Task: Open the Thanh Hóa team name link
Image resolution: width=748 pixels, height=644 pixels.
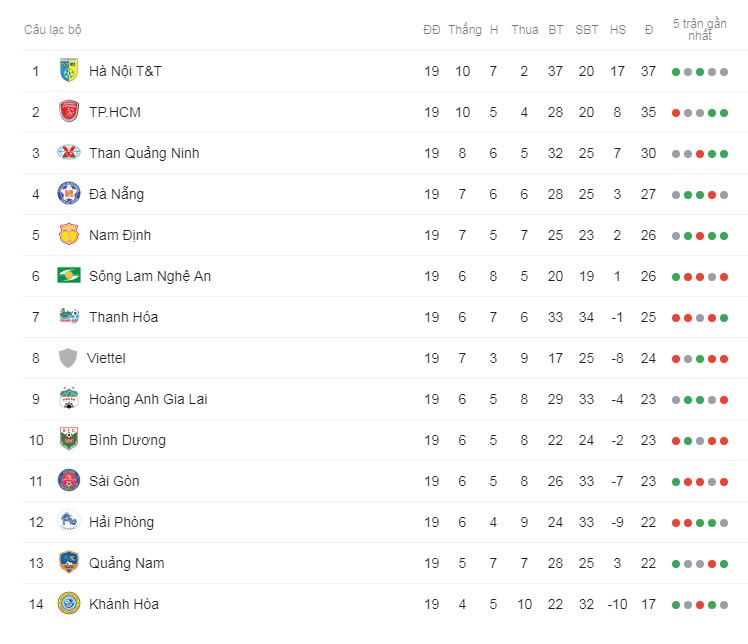Action: tap(123, 317)
